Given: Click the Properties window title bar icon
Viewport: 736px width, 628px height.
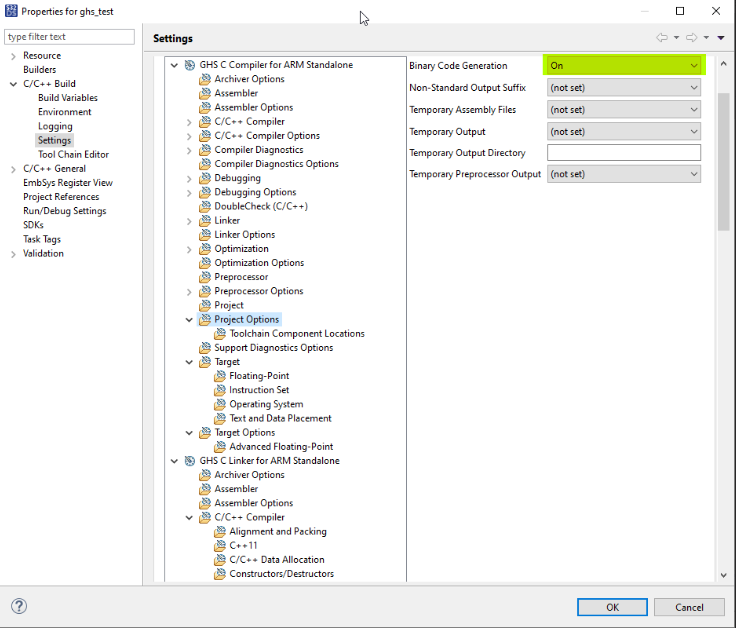Looking at the screenshot, I should [11, 11].
